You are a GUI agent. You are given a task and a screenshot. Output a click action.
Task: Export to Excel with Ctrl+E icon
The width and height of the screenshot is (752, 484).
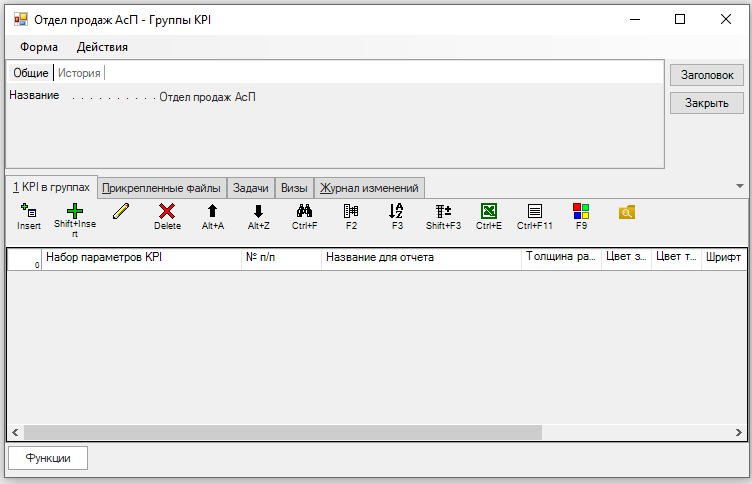[489, 211]
